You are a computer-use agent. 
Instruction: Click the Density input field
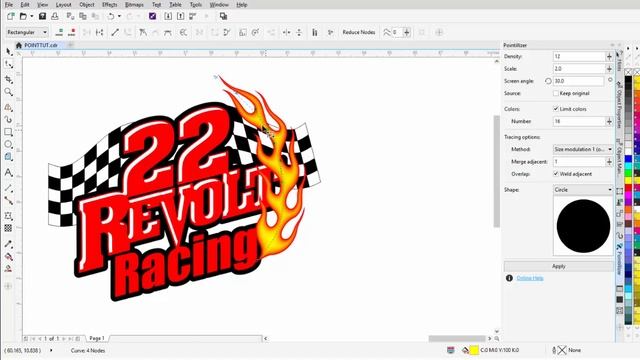(x=579, y=56)
